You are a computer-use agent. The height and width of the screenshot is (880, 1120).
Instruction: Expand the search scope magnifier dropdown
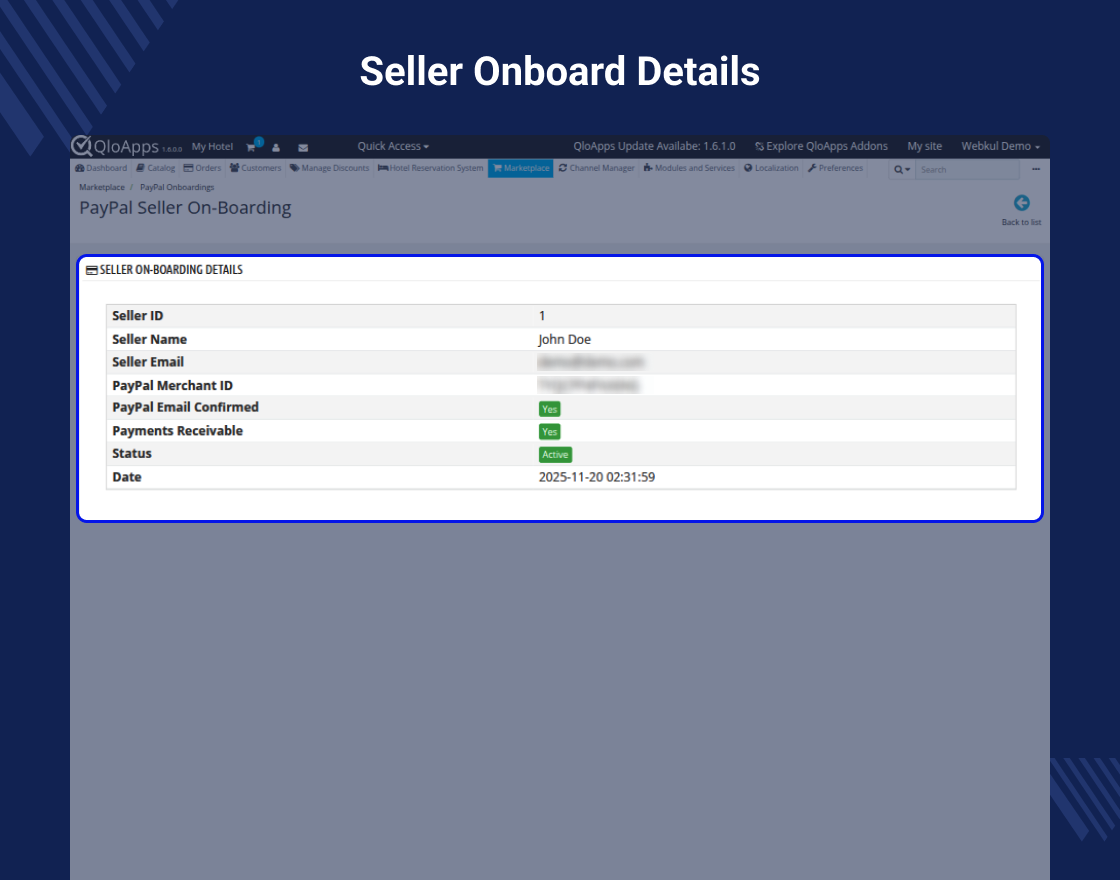902,169
